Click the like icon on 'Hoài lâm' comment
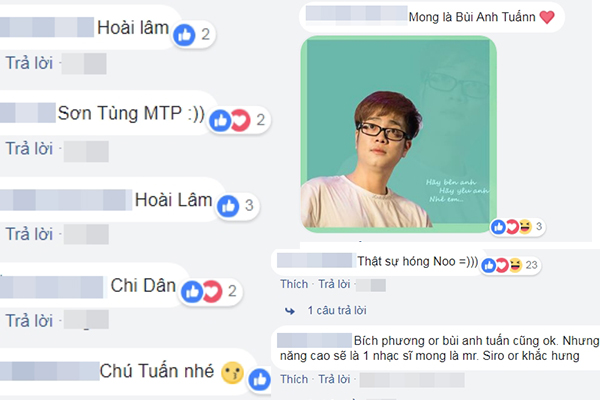The image size is (600, 400). click(x=184, y=34)
